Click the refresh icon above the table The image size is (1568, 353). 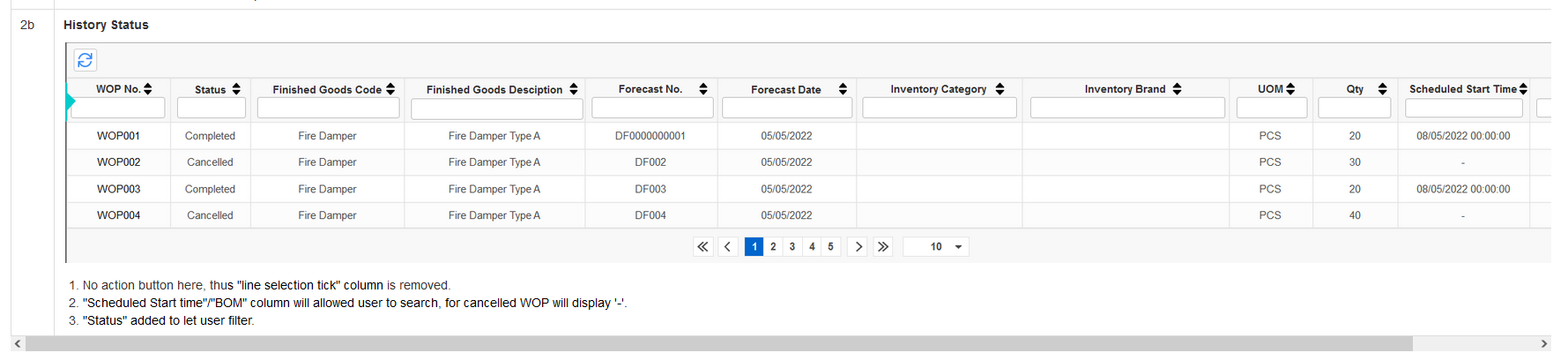click(85, 60)
